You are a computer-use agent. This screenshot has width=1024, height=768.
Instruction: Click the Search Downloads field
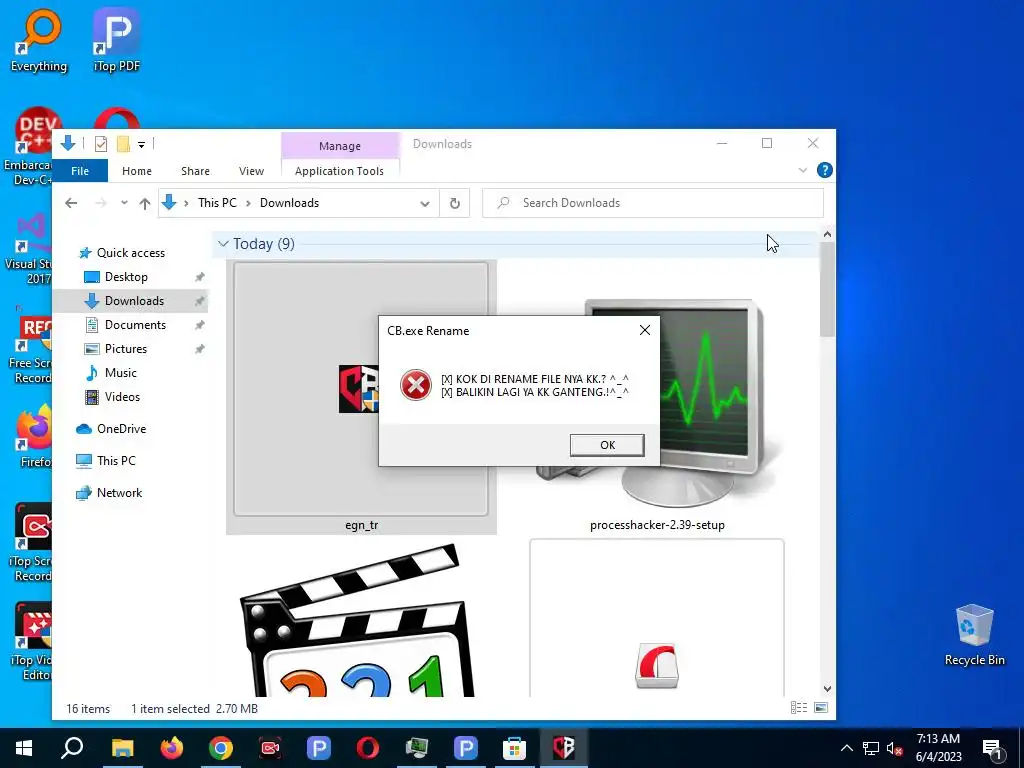click(652, 203)
